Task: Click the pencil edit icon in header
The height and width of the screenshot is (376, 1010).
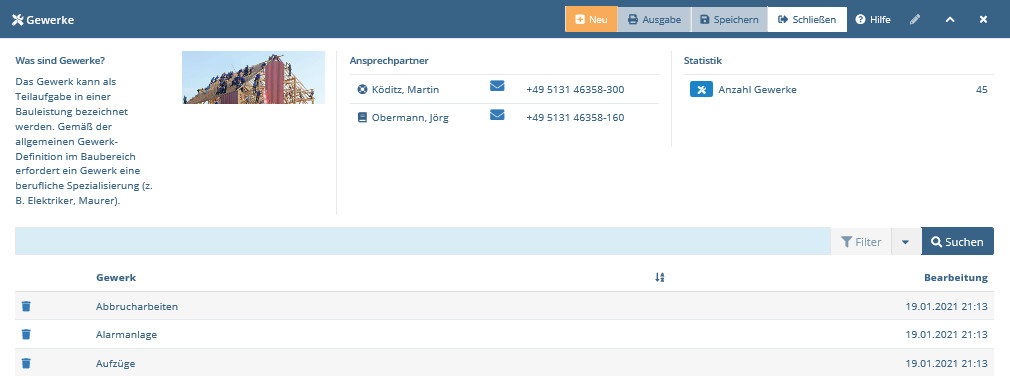Action: point(915,19)
